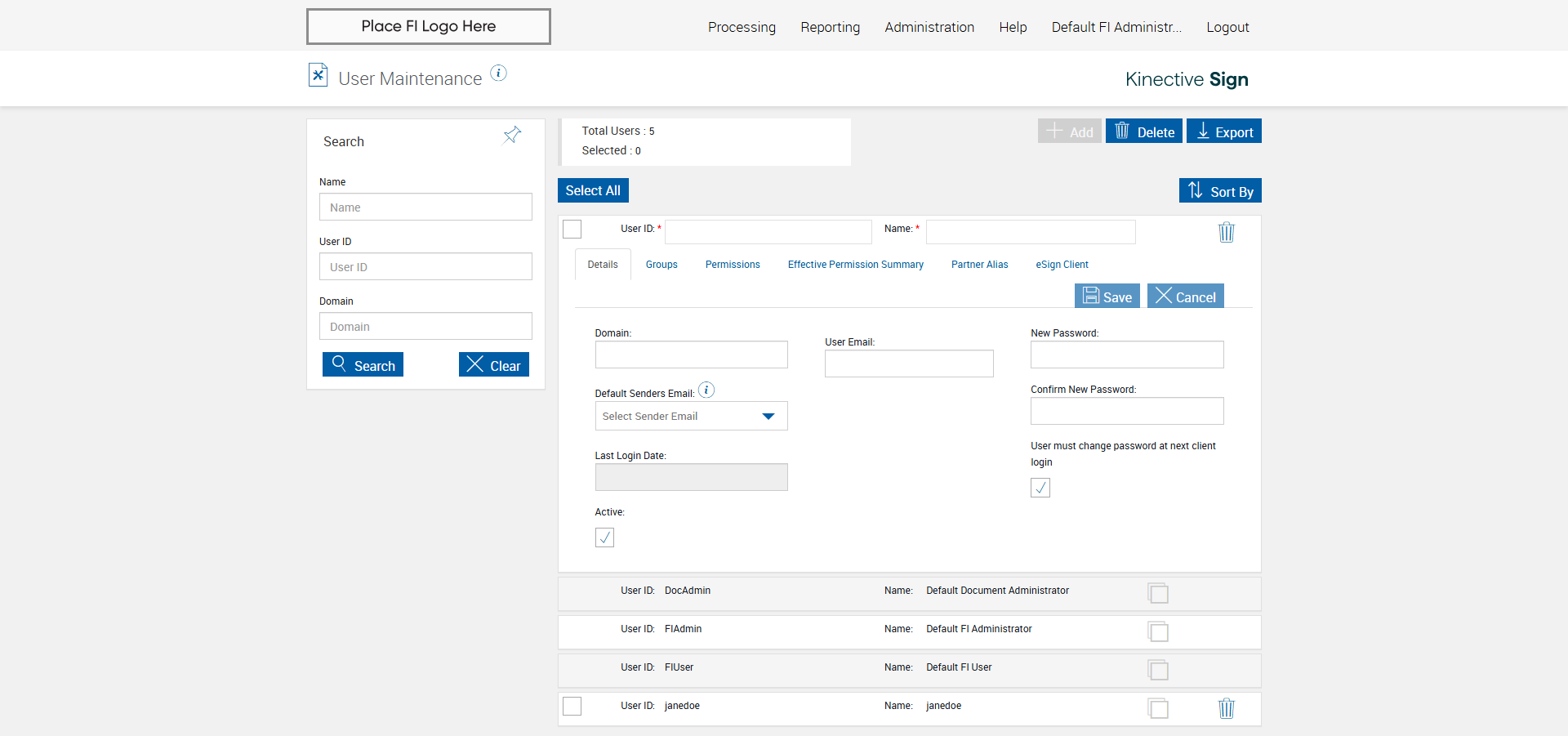Toggle the Active checkbox
Image resolution: width=1568 pixels, height=736 pixels.
(x=604, y=538)
